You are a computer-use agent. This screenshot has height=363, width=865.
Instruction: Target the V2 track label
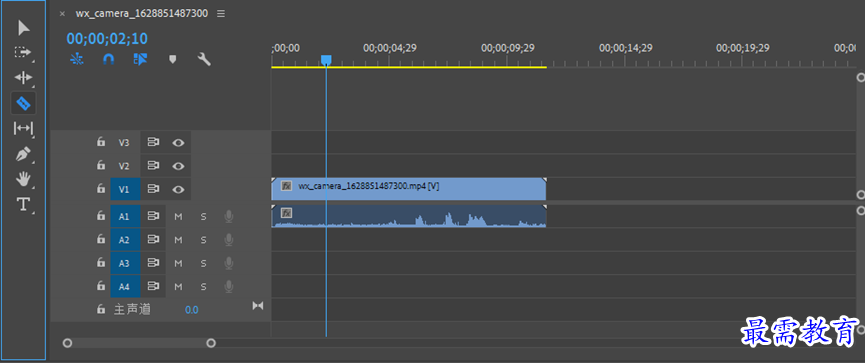coord(124,166)
